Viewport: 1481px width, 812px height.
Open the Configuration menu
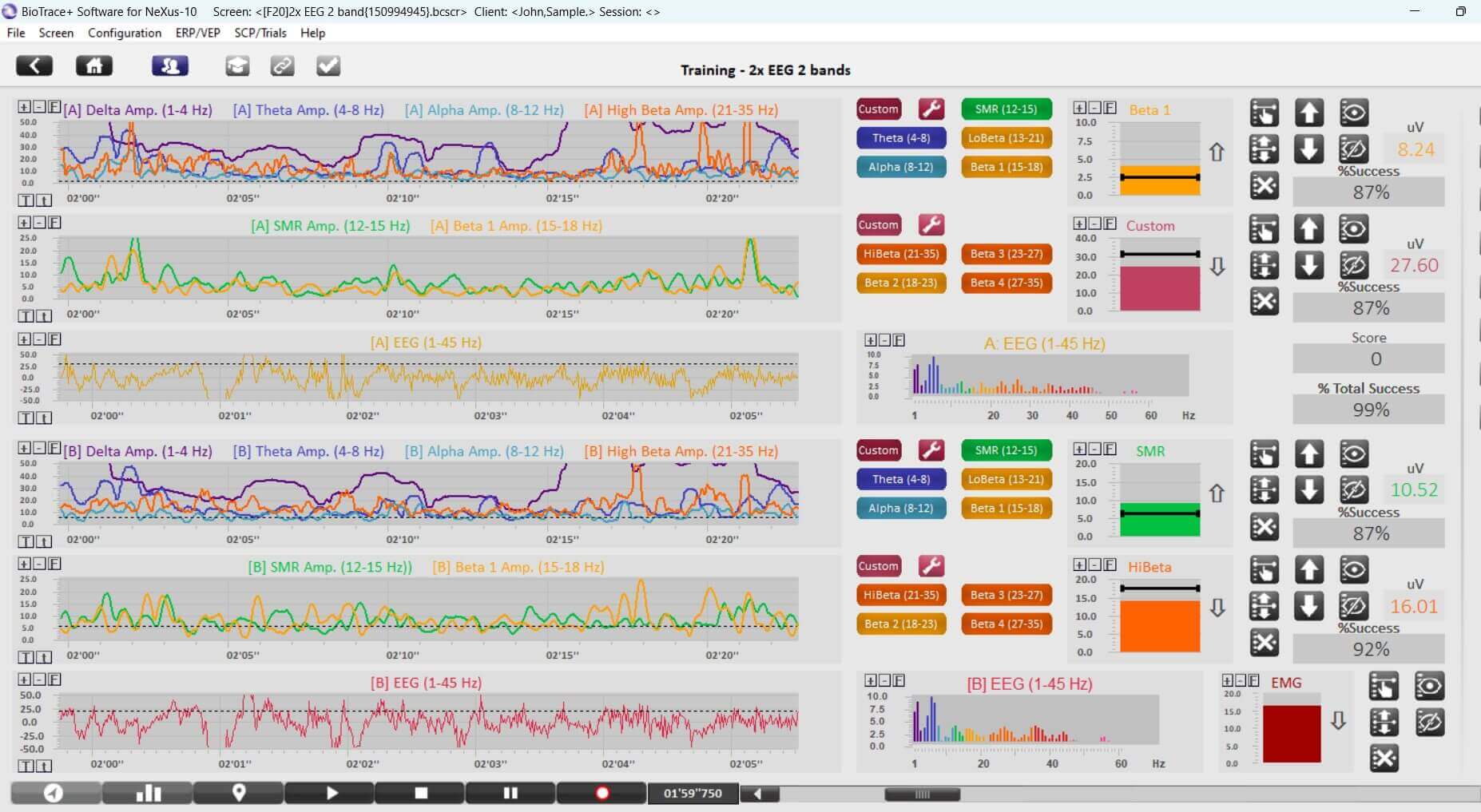click(125, 33)
